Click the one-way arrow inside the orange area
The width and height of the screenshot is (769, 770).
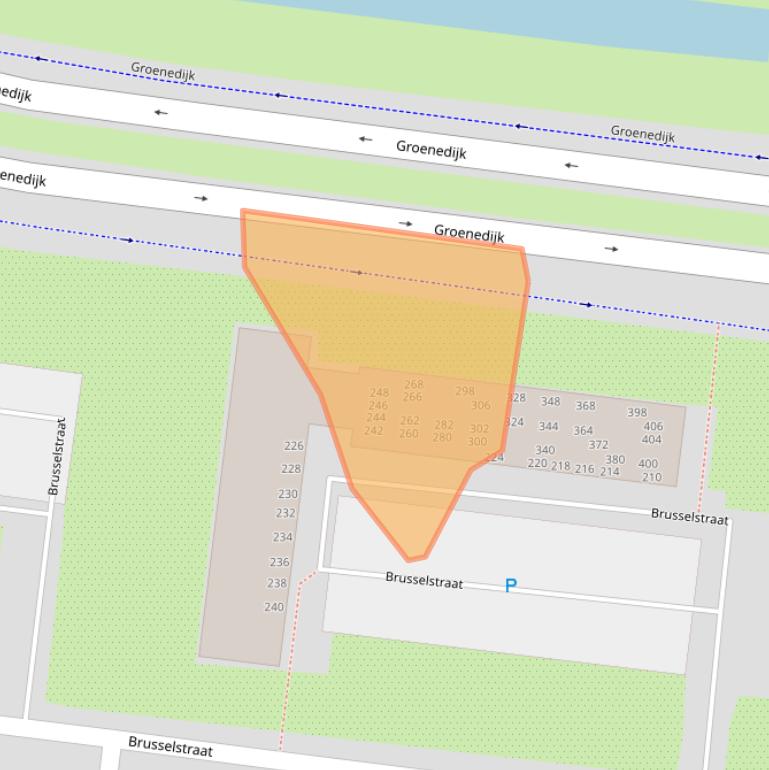coord(357,272)
